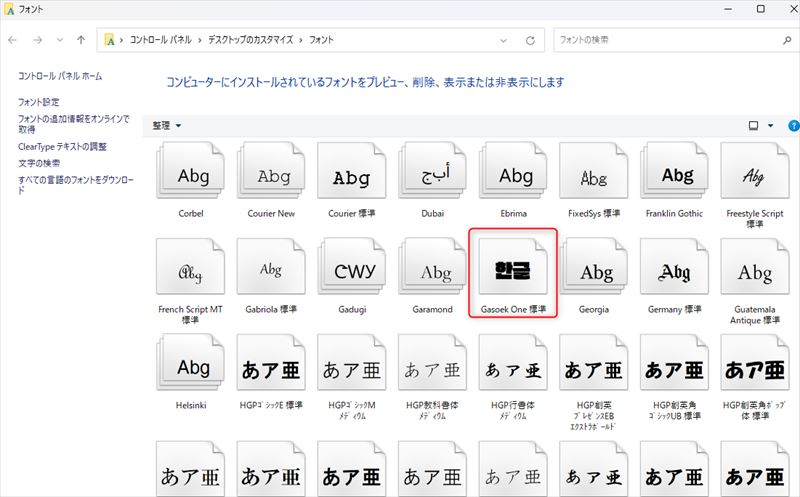
Task: Select the Ebrima font icon
Action: click(x=513, y=171)
